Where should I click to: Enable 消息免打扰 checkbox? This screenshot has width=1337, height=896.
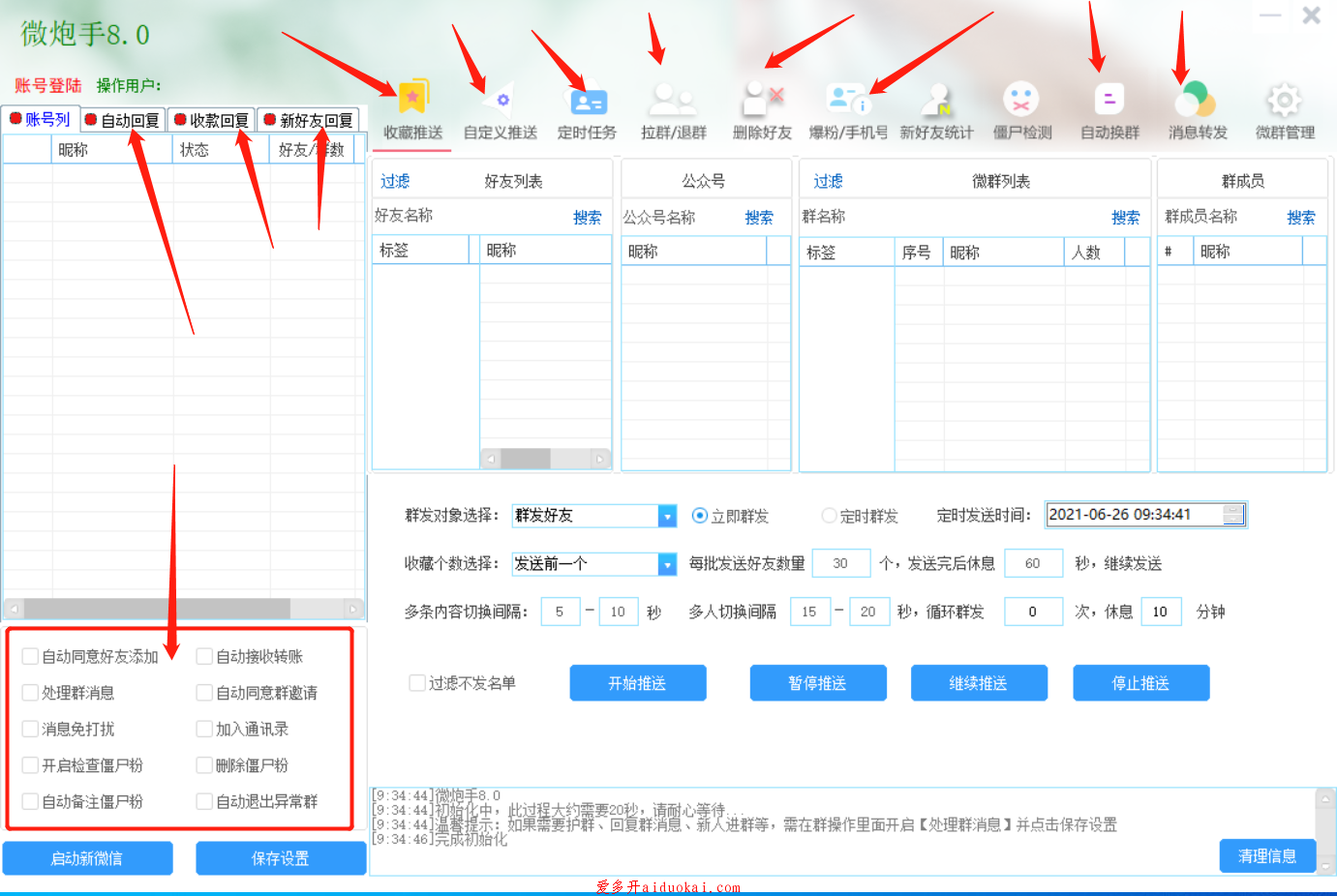click(30, 729)
